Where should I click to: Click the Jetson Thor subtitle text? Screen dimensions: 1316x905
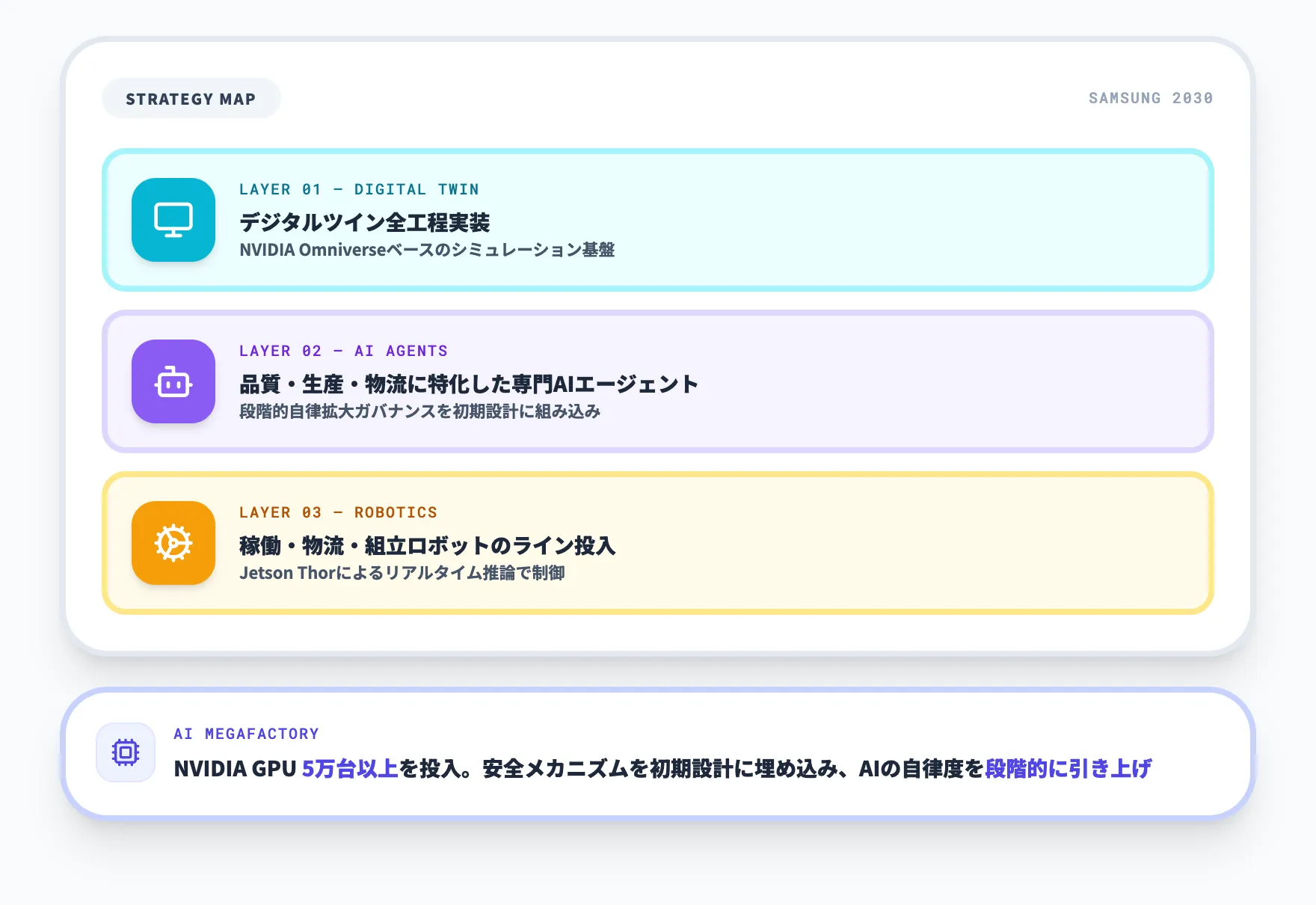pyautogui.click(x=402, y=573)
